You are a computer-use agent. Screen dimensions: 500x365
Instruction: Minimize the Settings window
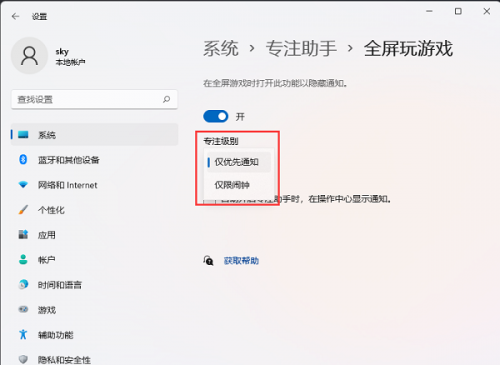(x=429, y=11)
